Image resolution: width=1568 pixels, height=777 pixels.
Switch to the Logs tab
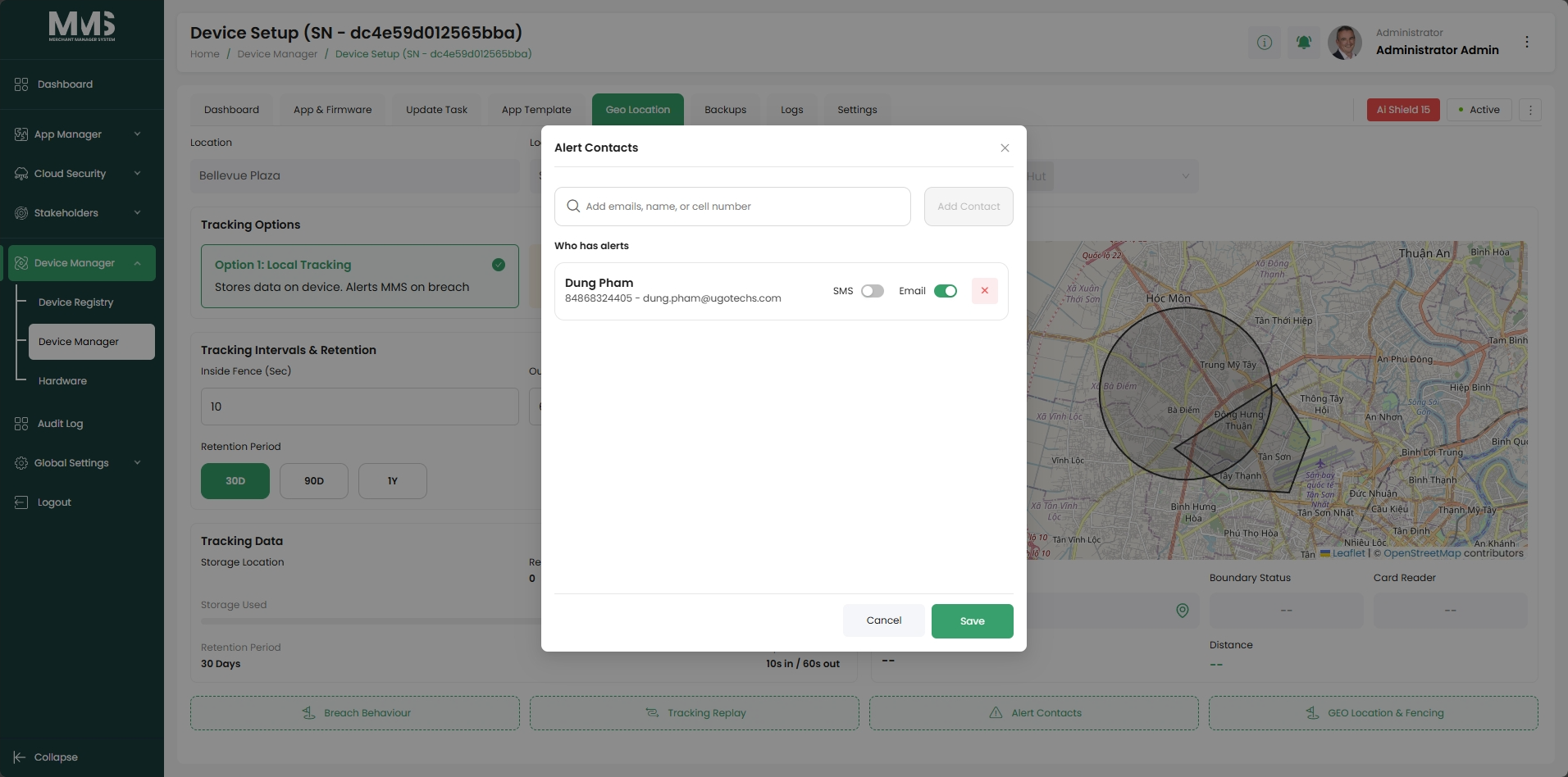792,110
